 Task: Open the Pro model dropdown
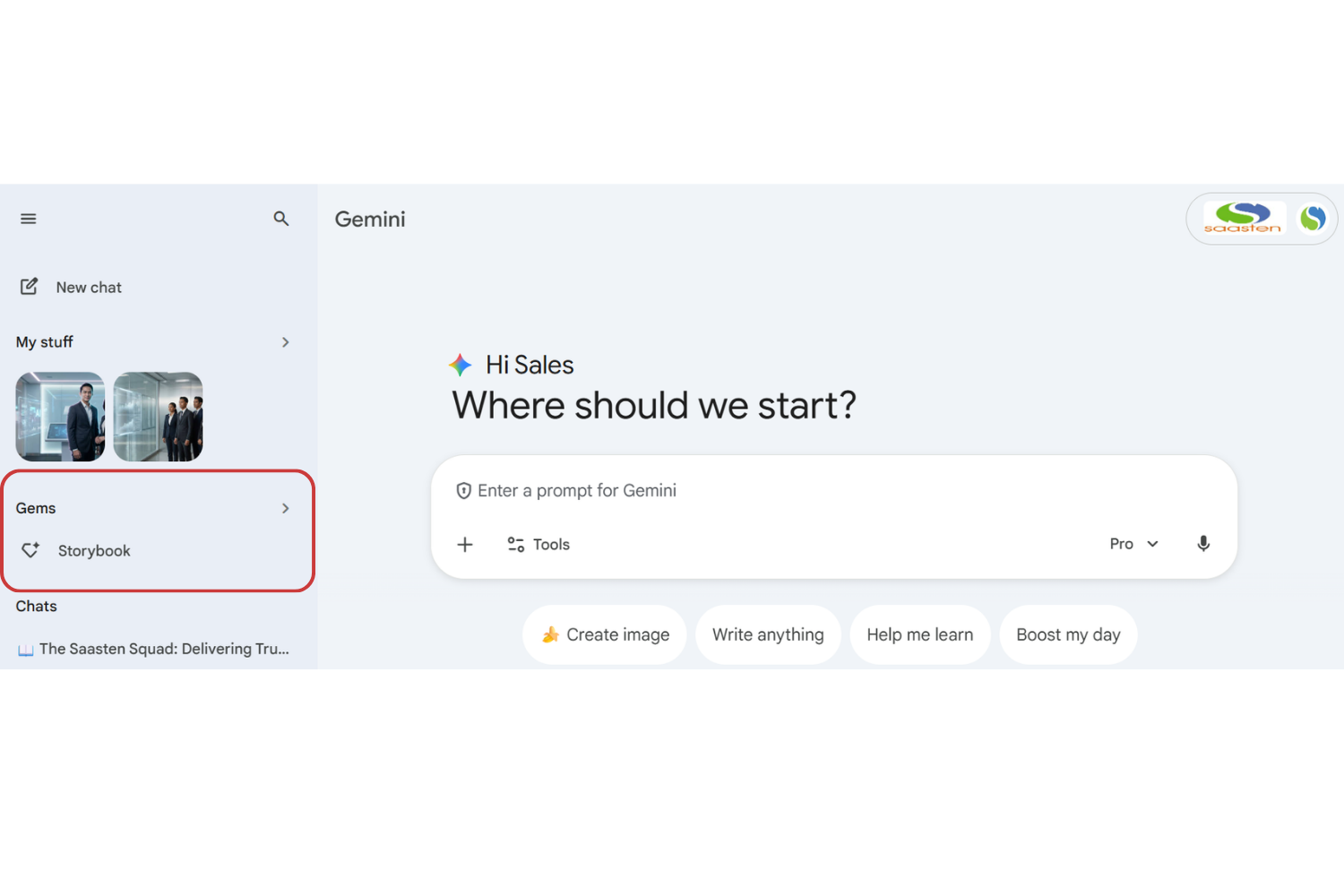[1133, 544]
